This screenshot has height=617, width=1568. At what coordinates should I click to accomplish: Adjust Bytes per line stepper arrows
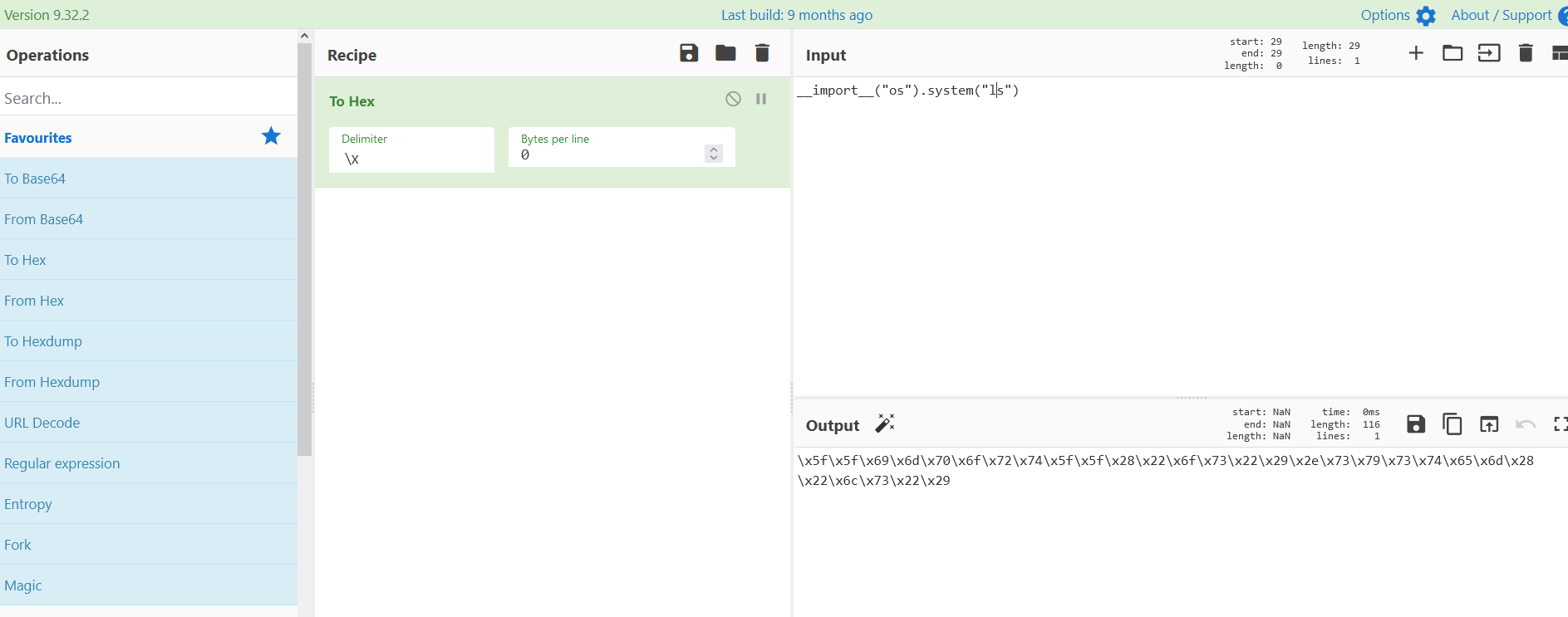[x=714, y=154]
